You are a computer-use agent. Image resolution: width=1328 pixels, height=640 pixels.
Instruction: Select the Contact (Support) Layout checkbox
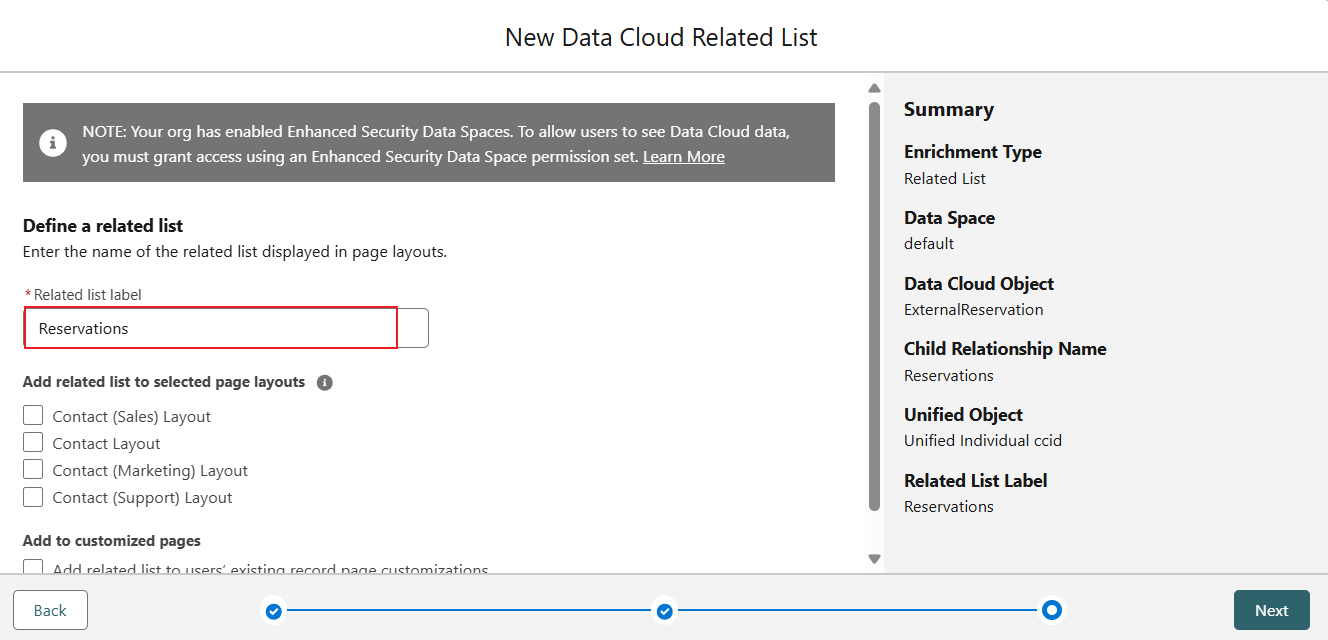[34, 497]
